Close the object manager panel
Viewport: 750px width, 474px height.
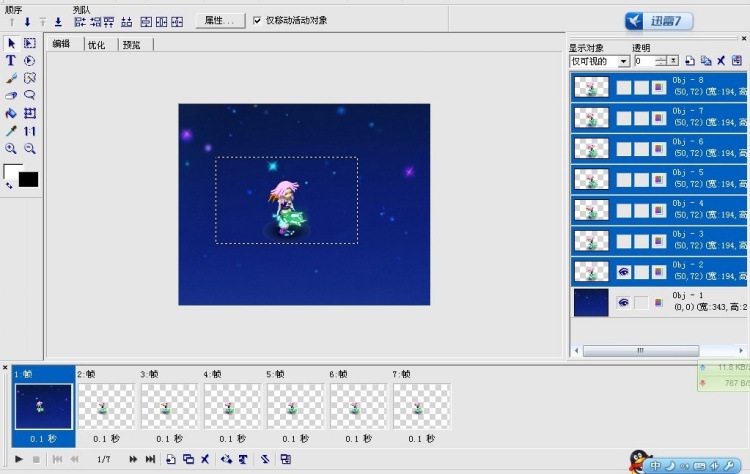click(744, 38)
